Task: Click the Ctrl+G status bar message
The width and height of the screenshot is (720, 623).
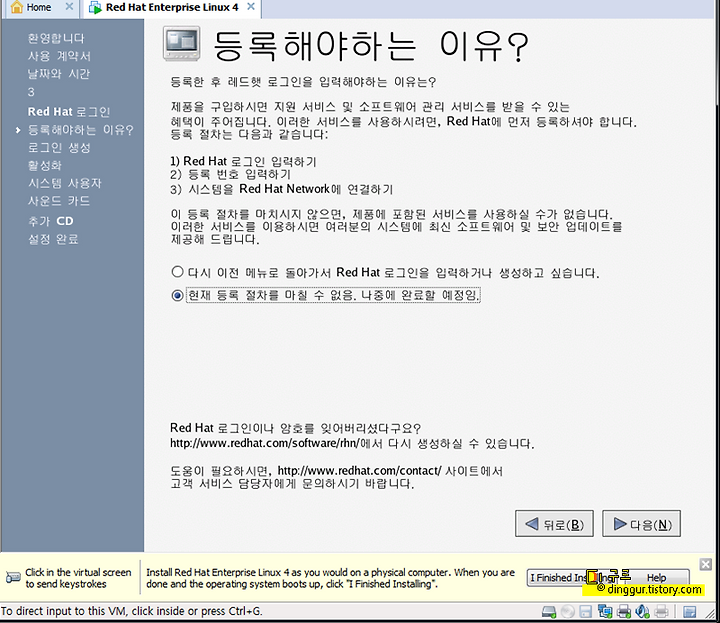Action: click(x=131, y=611)
